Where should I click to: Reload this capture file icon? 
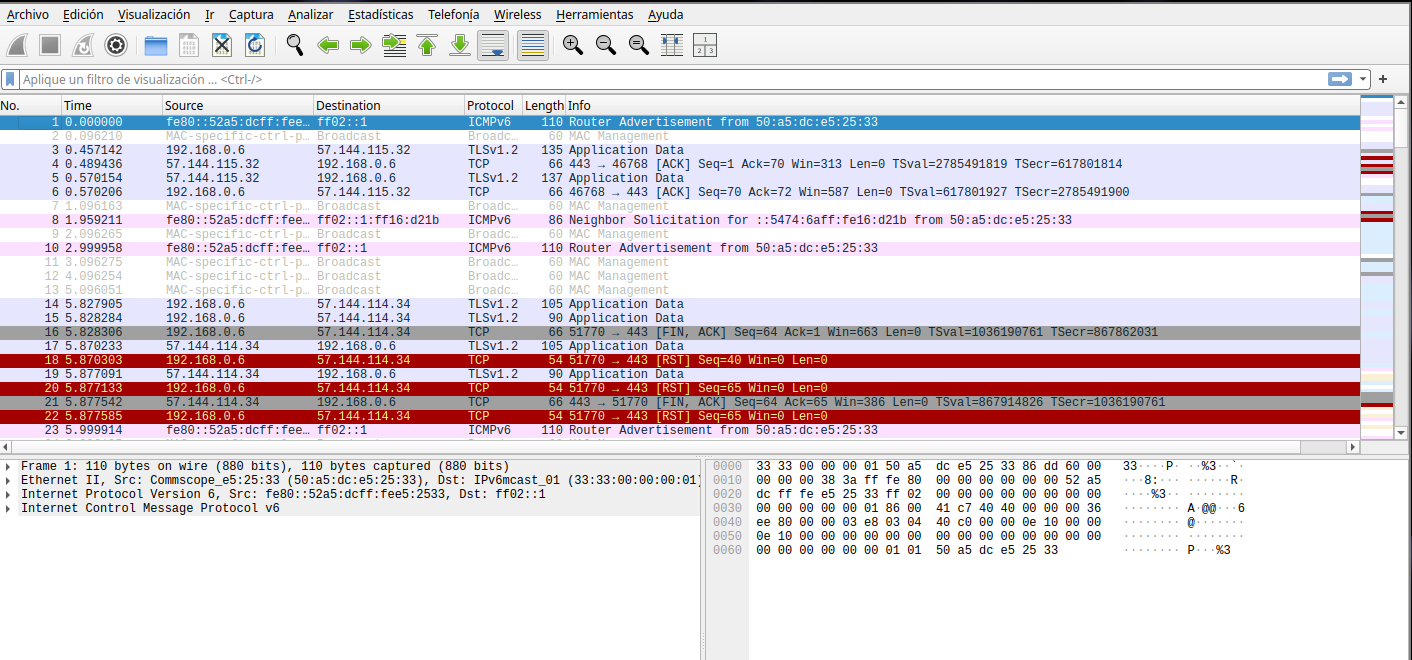[x=255, y=45]
